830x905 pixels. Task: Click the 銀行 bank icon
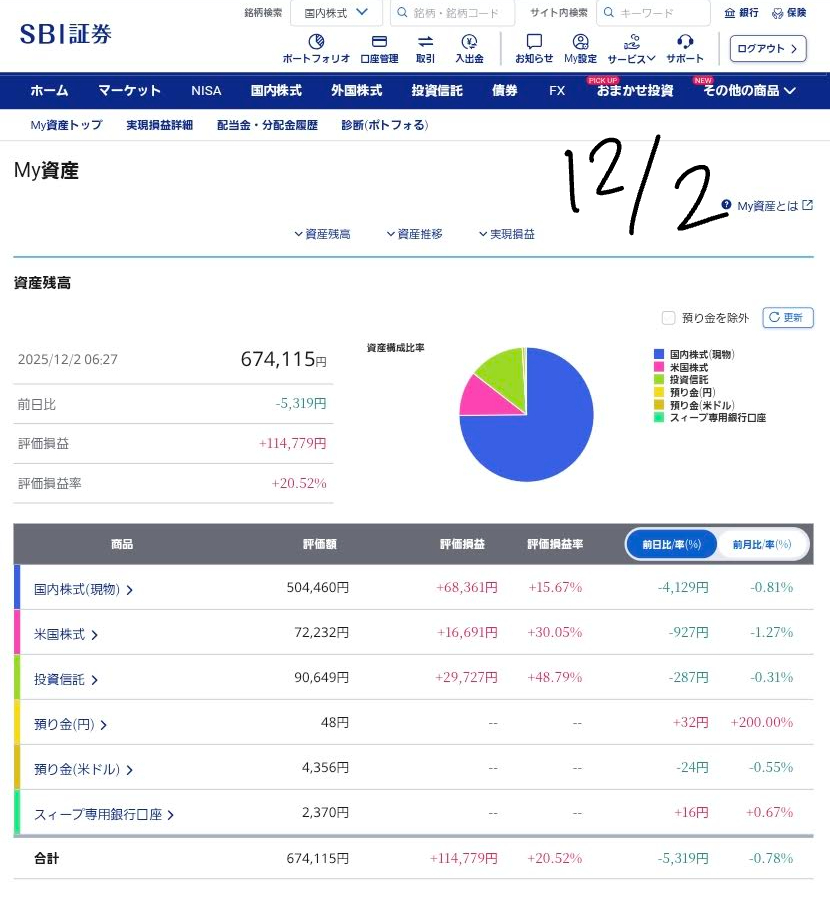[730, 13]
